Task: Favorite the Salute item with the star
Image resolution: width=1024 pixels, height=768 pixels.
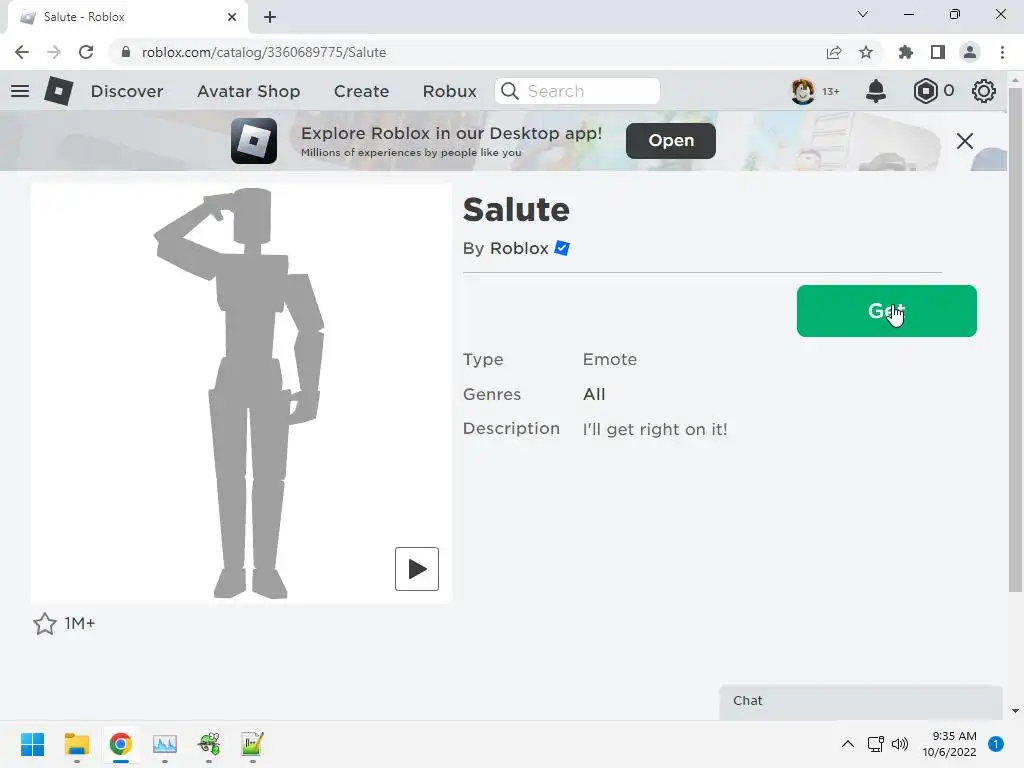Action: 45,624
